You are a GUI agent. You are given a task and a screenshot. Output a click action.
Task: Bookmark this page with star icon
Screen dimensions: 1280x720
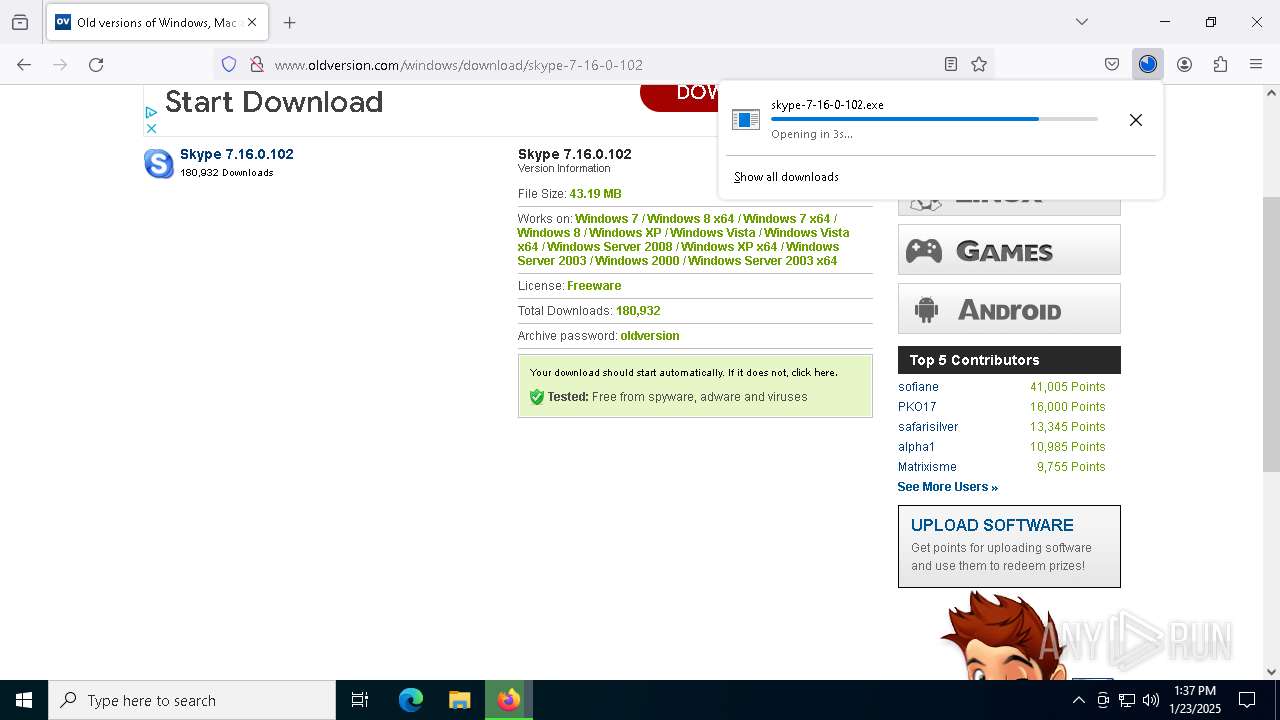[x=979, y=64]
